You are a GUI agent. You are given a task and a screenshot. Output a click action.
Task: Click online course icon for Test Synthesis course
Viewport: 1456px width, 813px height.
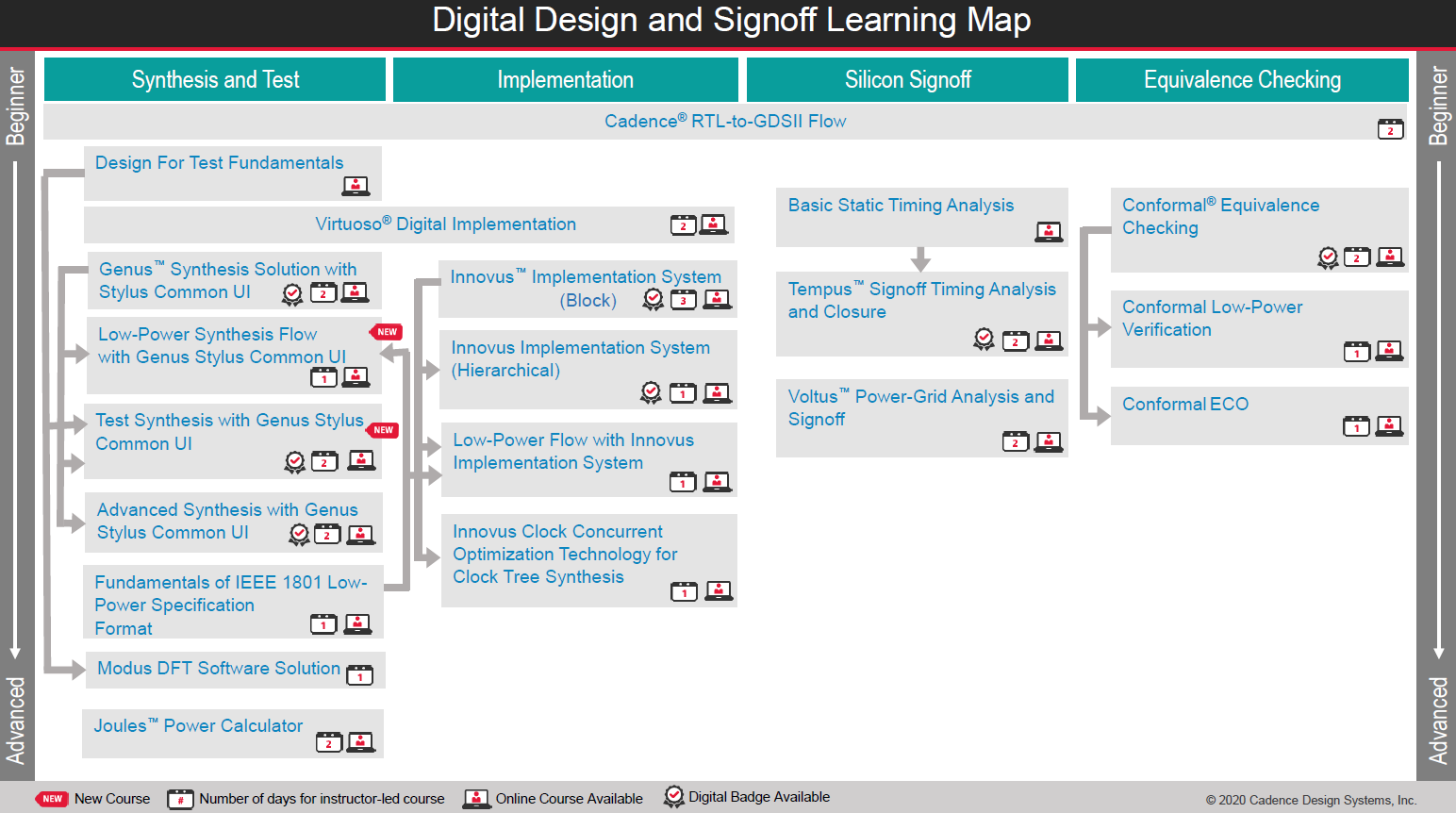(361, 460)
